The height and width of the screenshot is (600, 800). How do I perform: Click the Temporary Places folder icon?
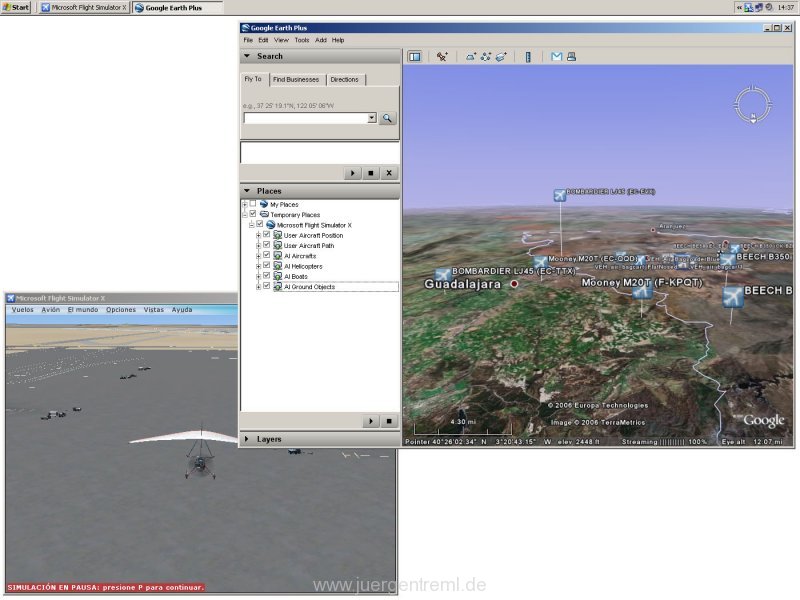264,214
